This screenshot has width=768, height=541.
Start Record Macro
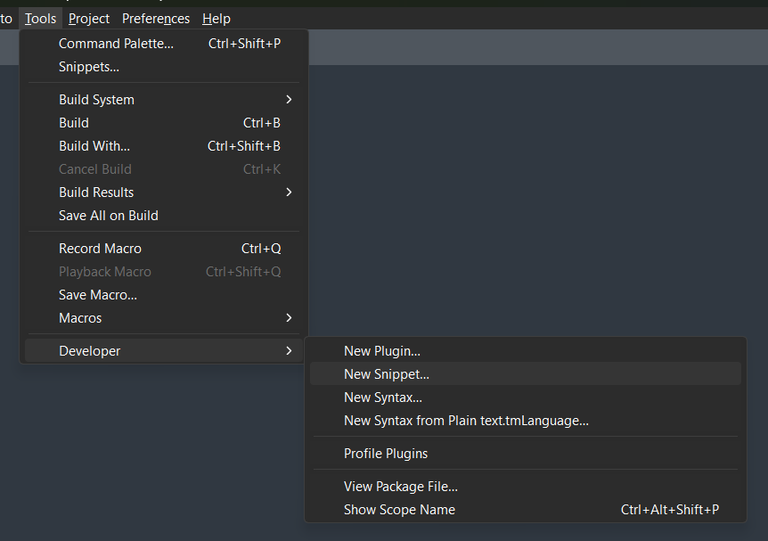click(x=100, y=248)
